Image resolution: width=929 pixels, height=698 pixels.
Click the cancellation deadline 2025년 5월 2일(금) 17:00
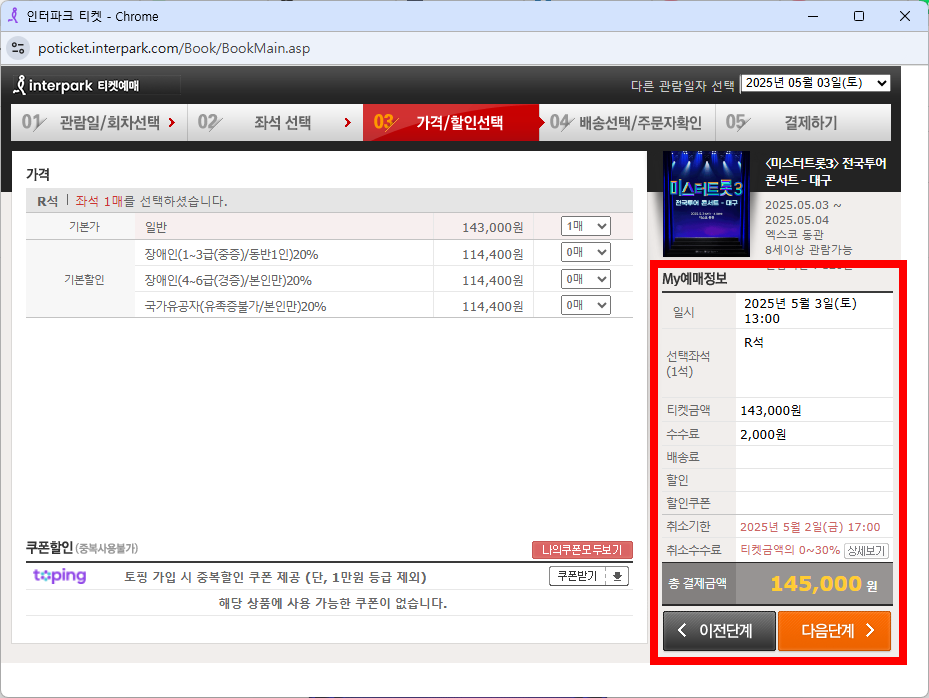tap(810, 527)
